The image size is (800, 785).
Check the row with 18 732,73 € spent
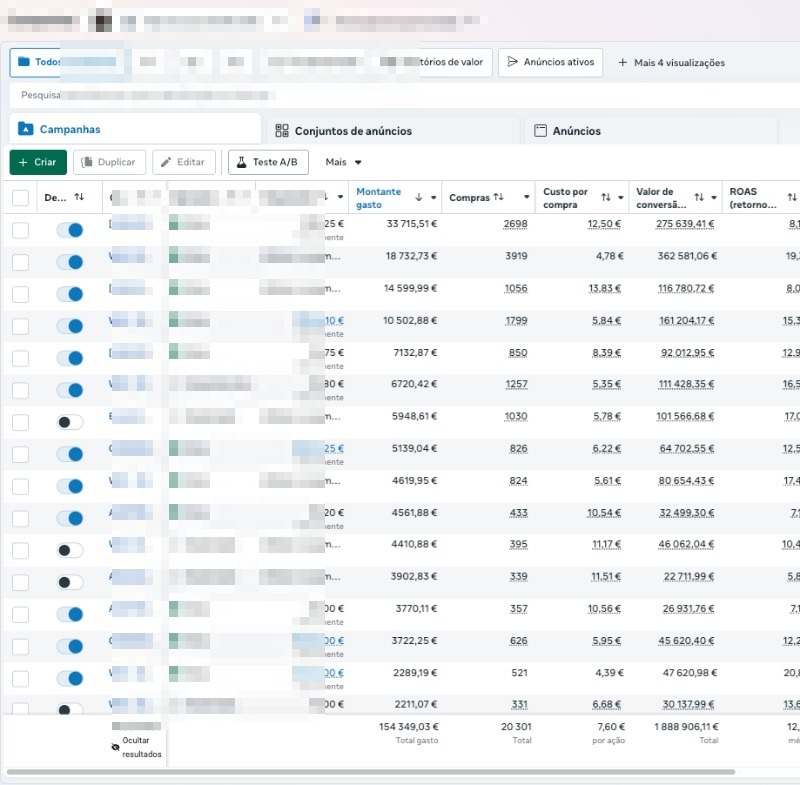[20, 262]
